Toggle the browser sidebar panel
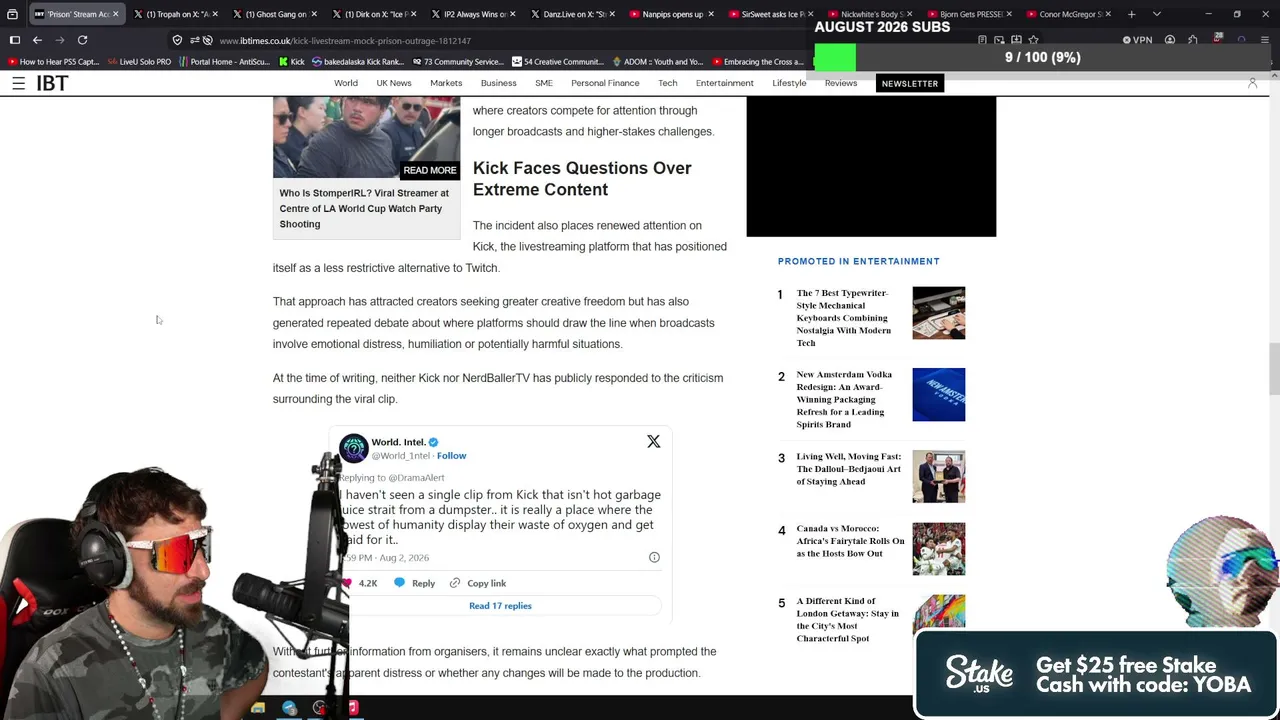Image resolution: width=1280 pixels, height=720 pixels. coord(15,40)
